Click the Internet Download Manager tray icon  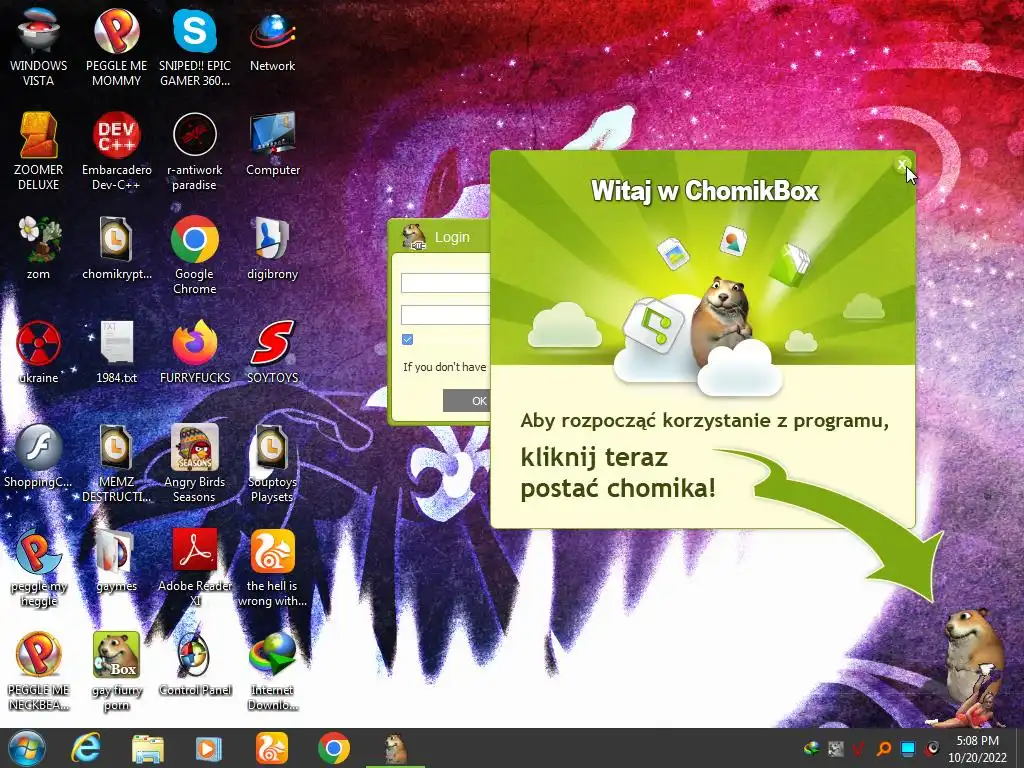[x=812, y=748]
